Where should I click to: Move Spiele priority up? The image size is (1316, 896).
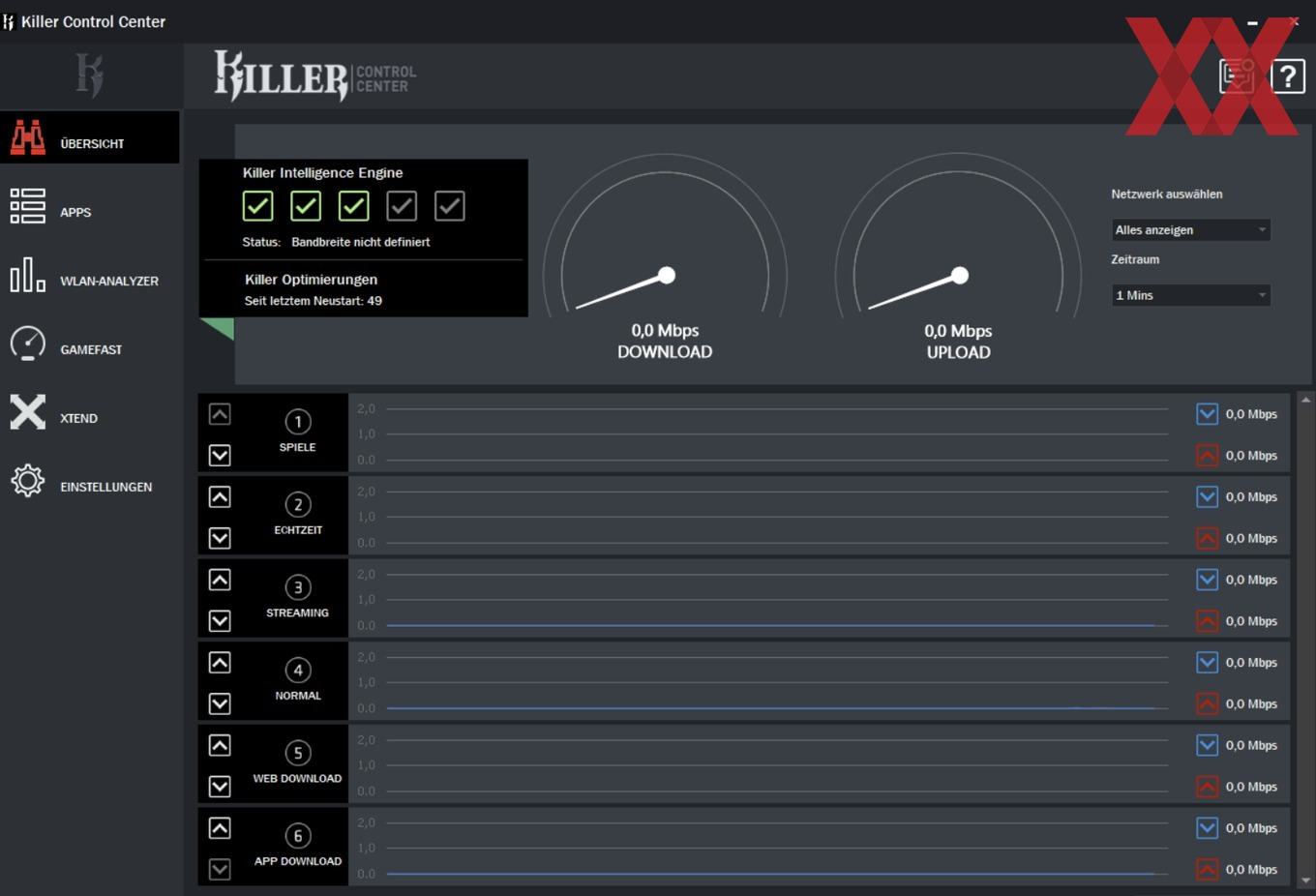(x=220, y=414)
